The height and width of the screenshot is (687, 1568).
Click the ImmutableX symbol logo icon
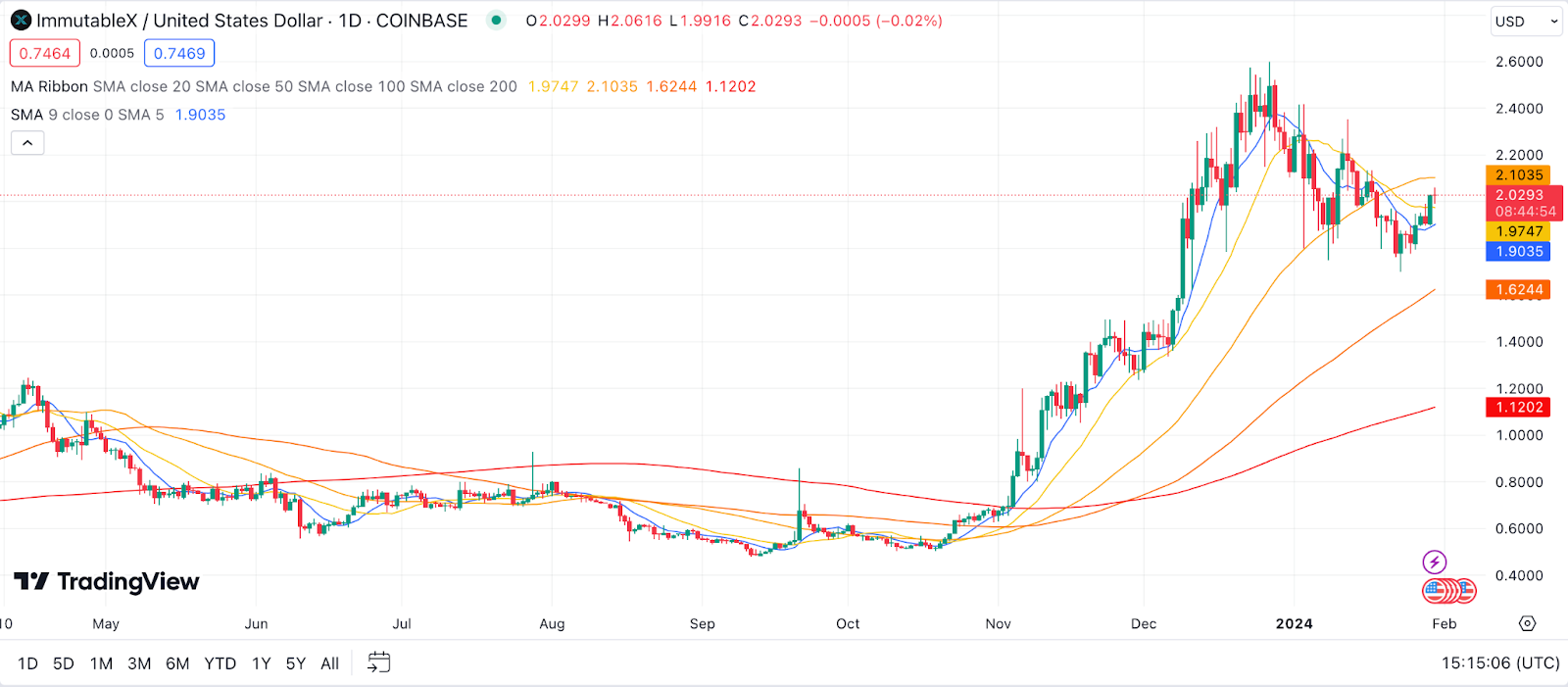click(x=21, y=21)
